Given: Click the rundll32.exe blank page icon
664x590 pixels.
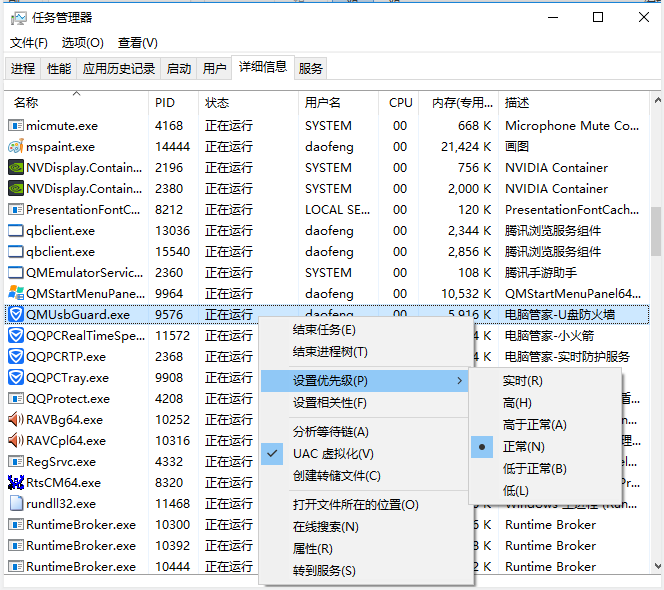Looking at the screenshot, I should (16, 504).
